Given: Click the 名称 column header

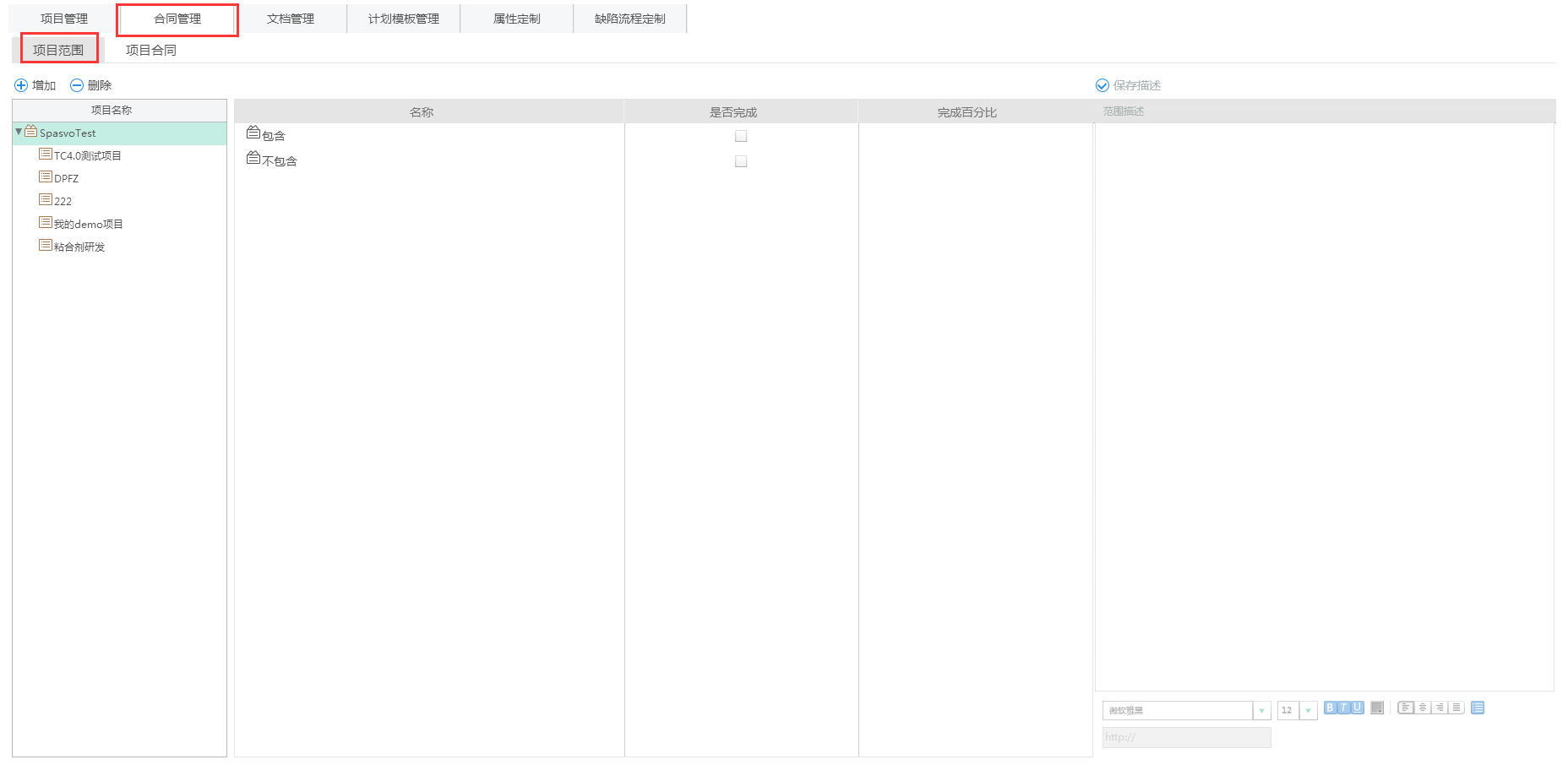Looking at the screenshot, I should point(429,111).
